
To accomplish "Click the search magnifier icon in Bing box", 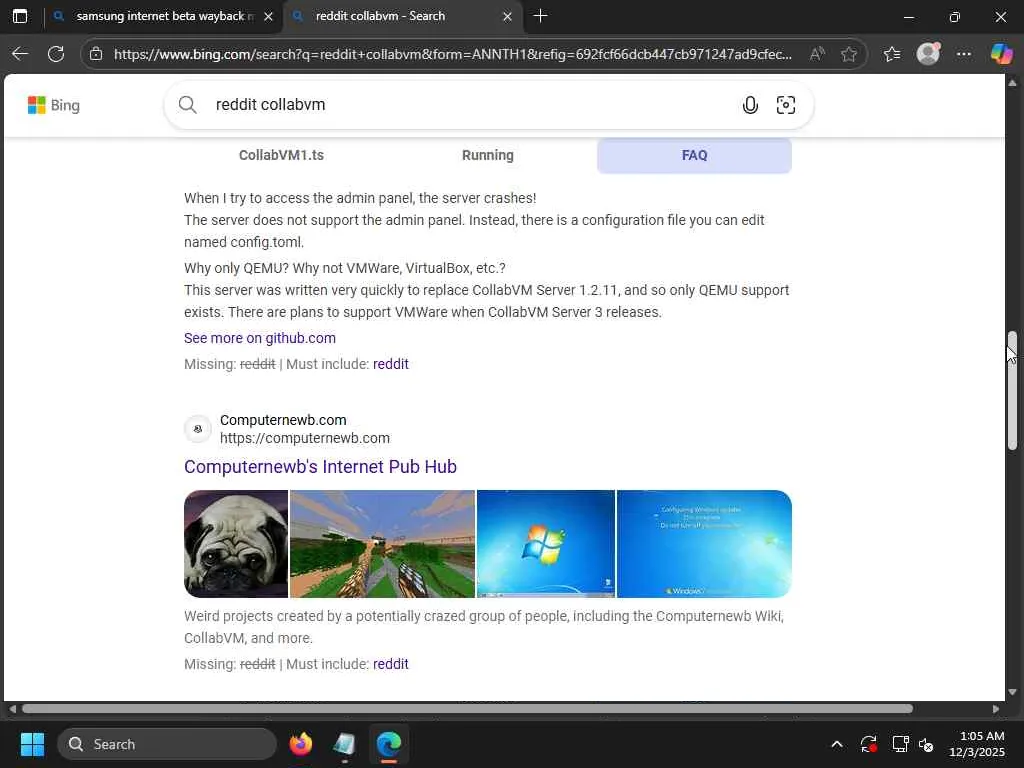I will (x=187, y=104).
